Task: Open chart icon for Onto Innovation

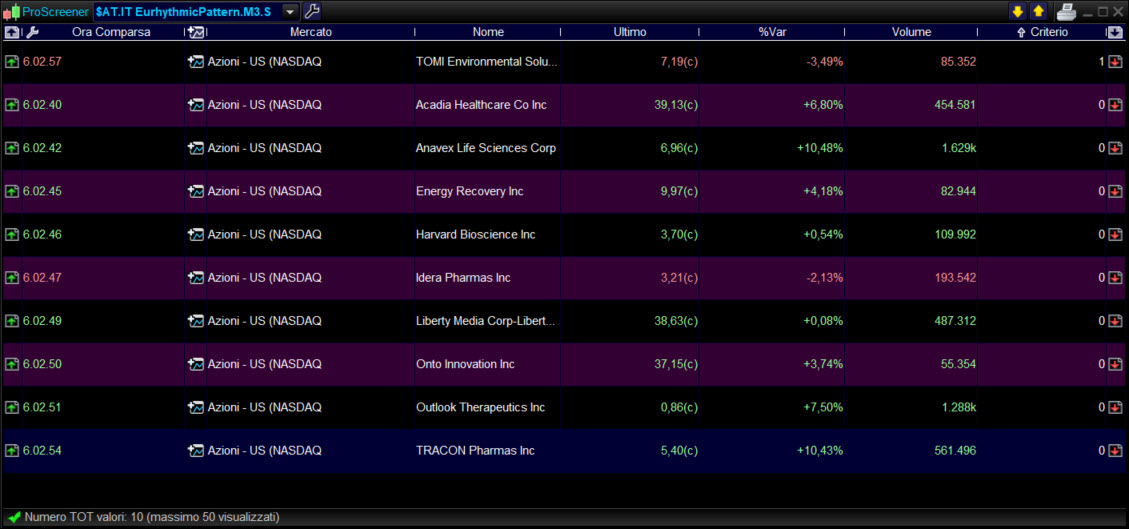Action: click(196, 364)
